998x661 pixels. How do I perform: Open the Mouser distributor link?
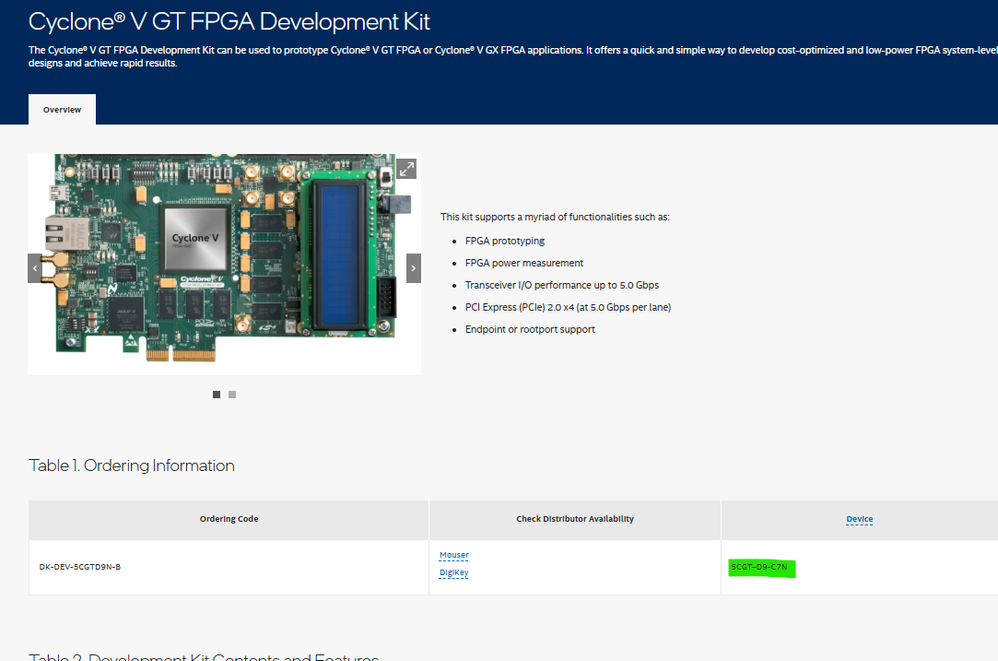[453, 555]
